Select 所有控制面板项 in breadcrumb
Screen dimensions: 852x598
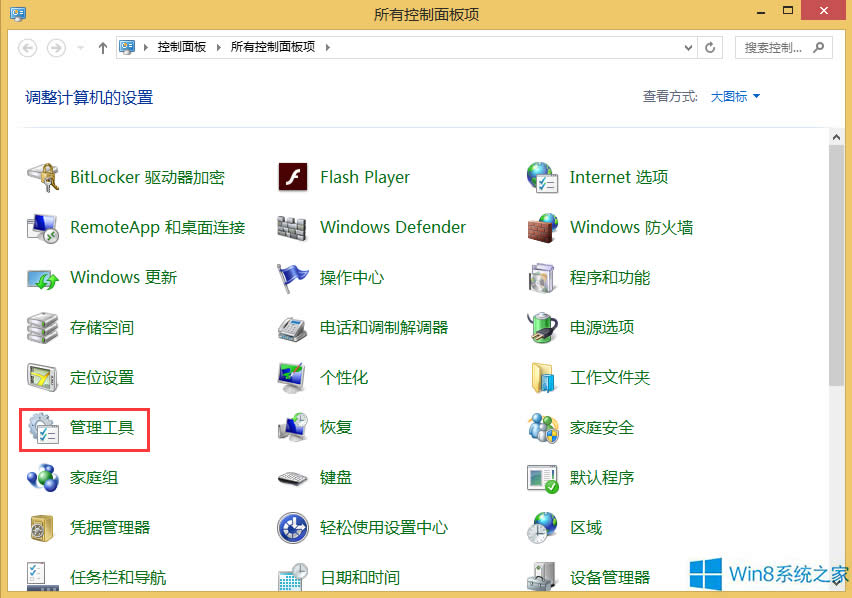pos(274,45)
